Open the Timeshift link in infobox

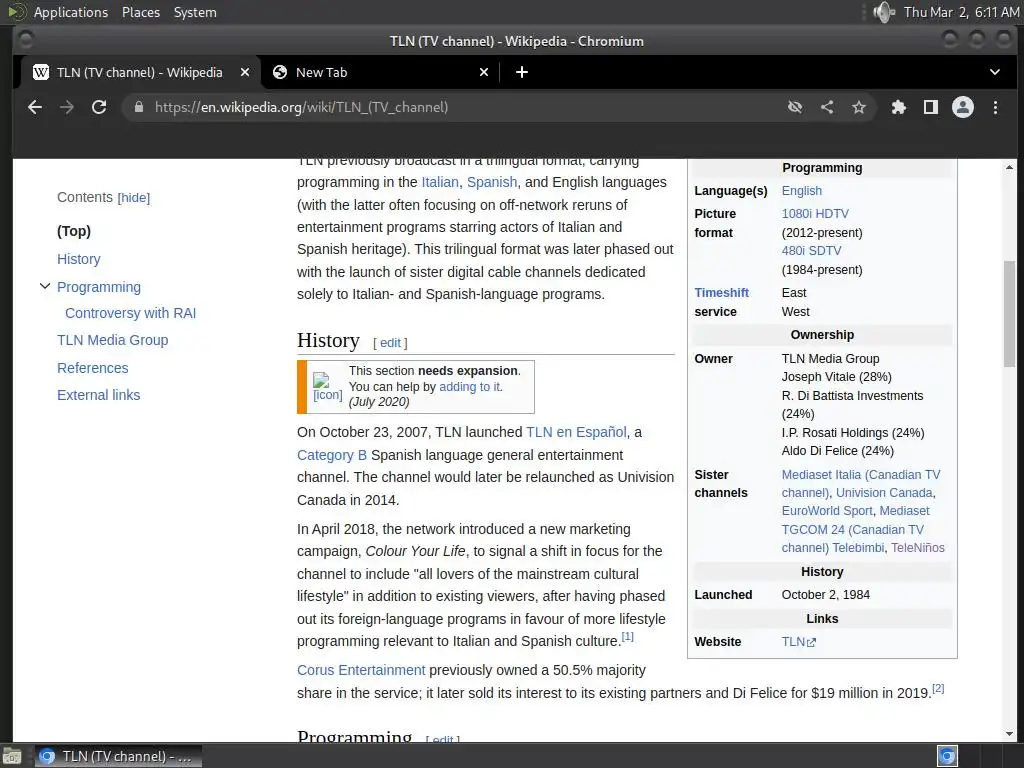point(721,293)
